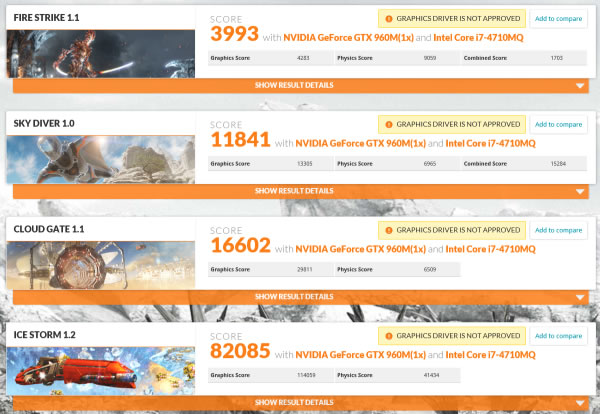The height and width of the screenshot is (414, 600).
Task: Click warning icon in Cloud Gate driver notice
Action: pos(388,230)
